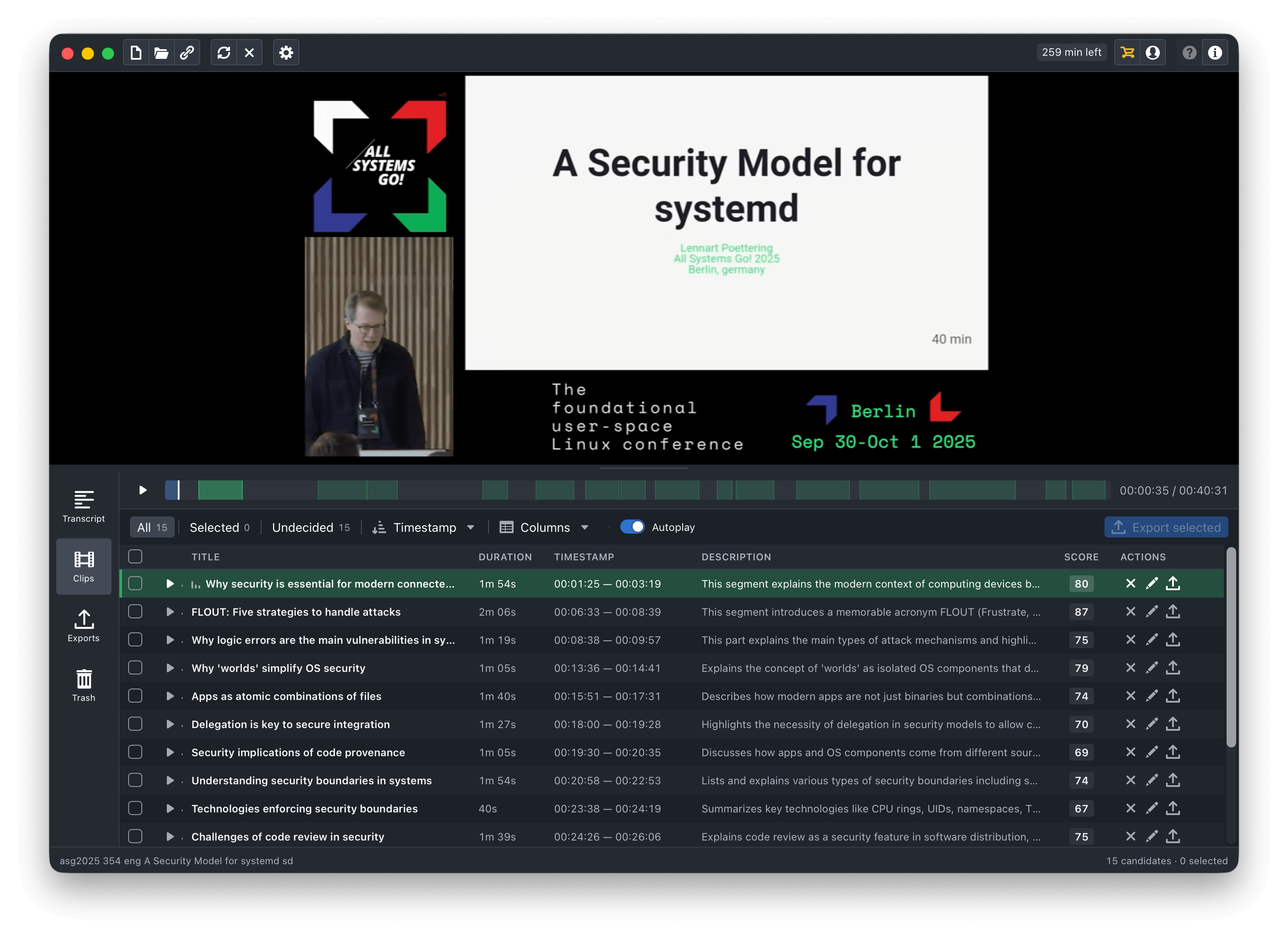
Task: Show All 15 clips tab
Action: tap(152, 528)
